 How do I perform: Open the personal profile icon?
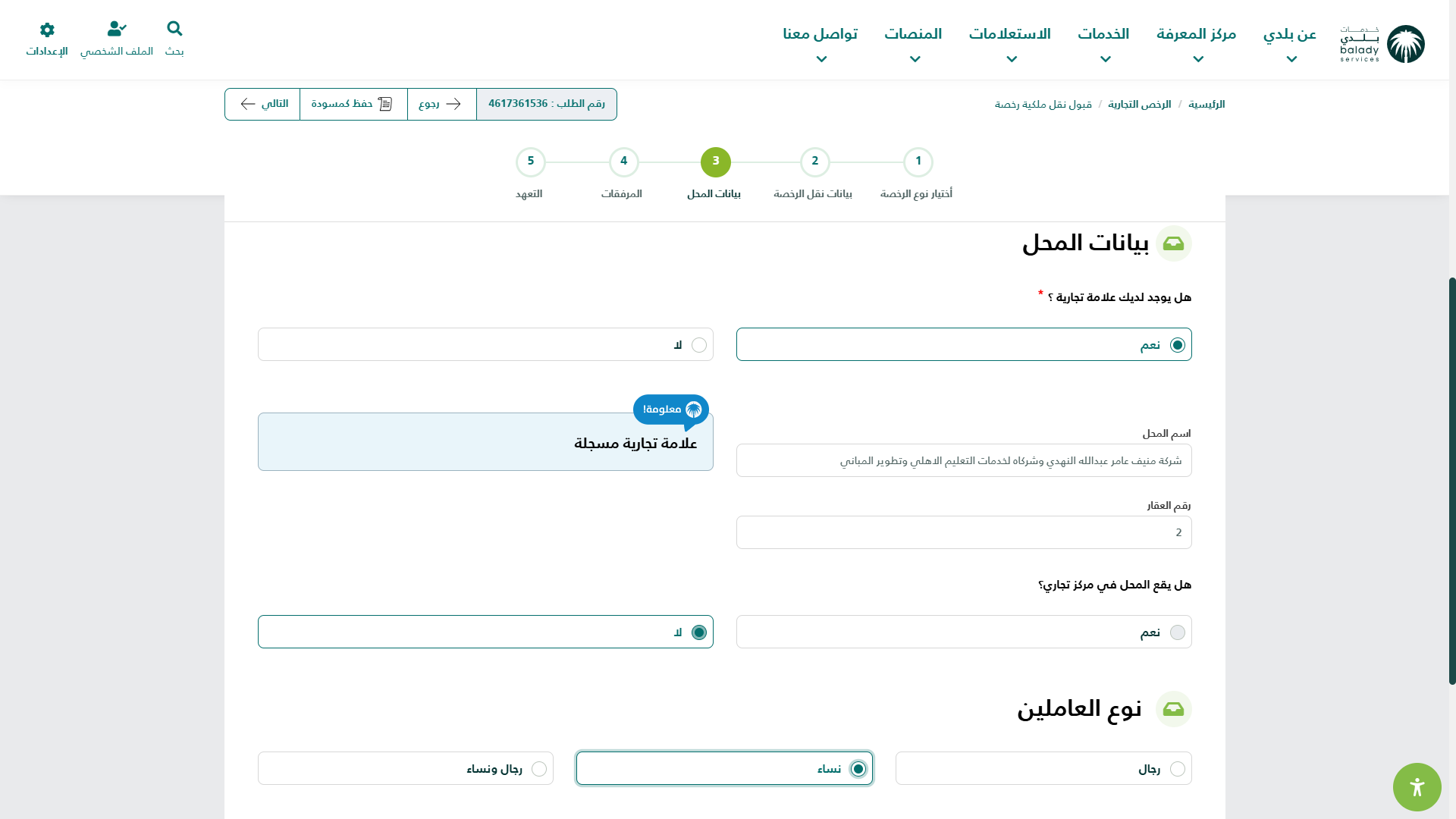116,29
